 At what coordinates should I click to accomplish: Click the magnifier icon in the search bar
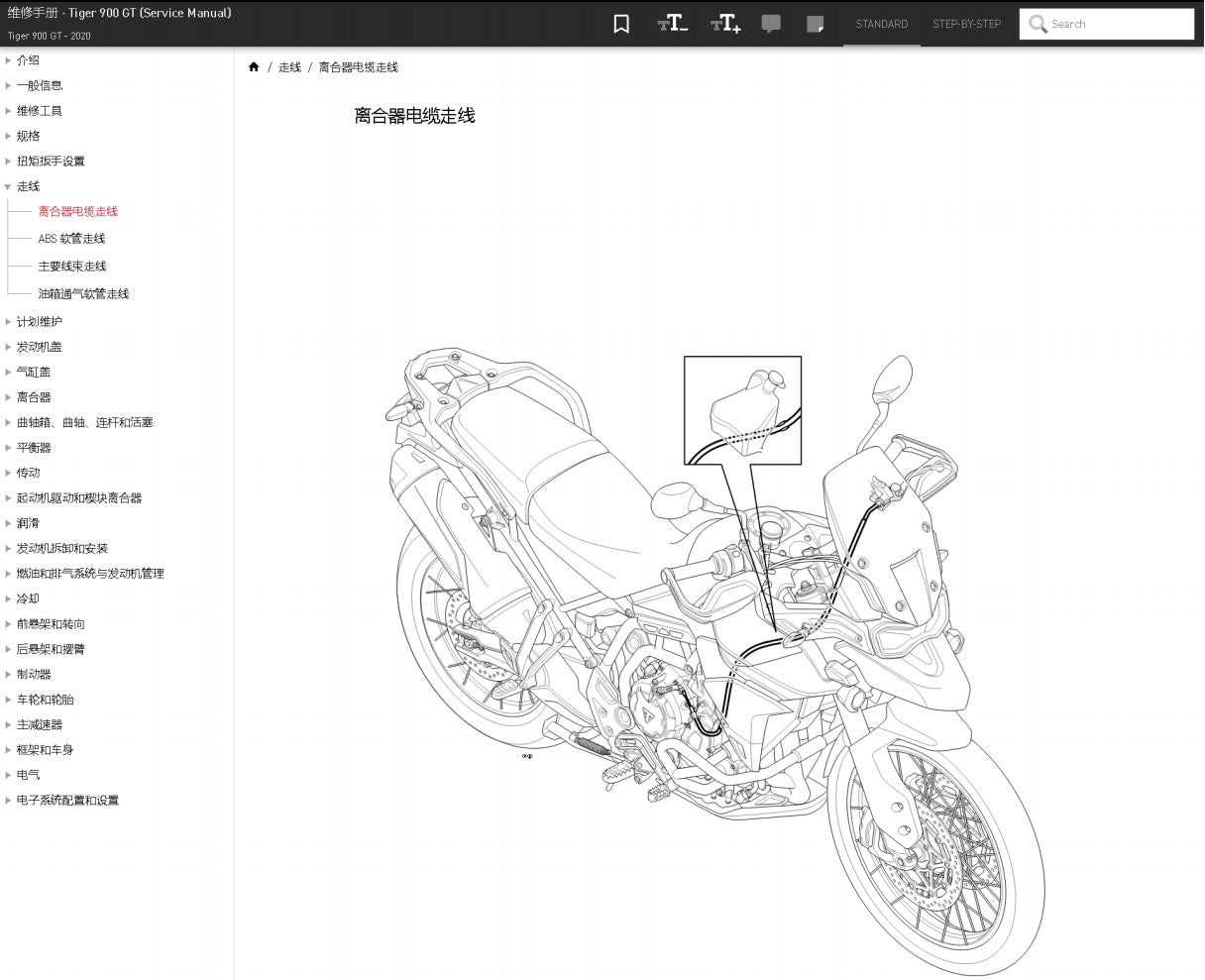tap(1038, 24)
